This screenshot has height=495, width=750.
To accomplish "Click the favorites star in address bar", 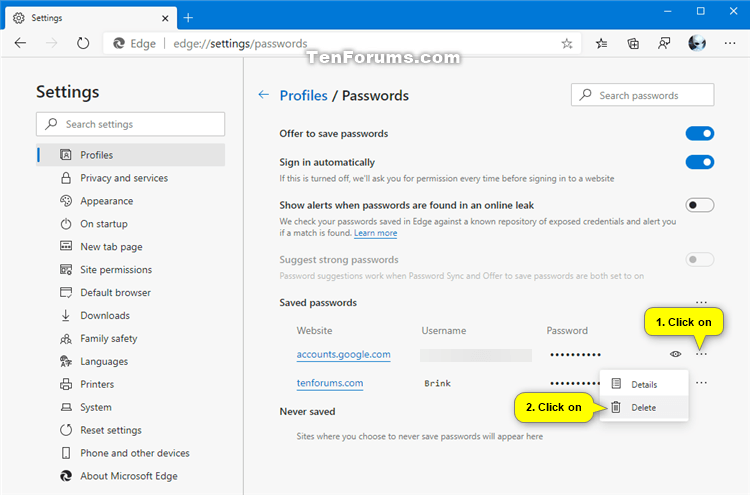I will (x=567, y=43).
